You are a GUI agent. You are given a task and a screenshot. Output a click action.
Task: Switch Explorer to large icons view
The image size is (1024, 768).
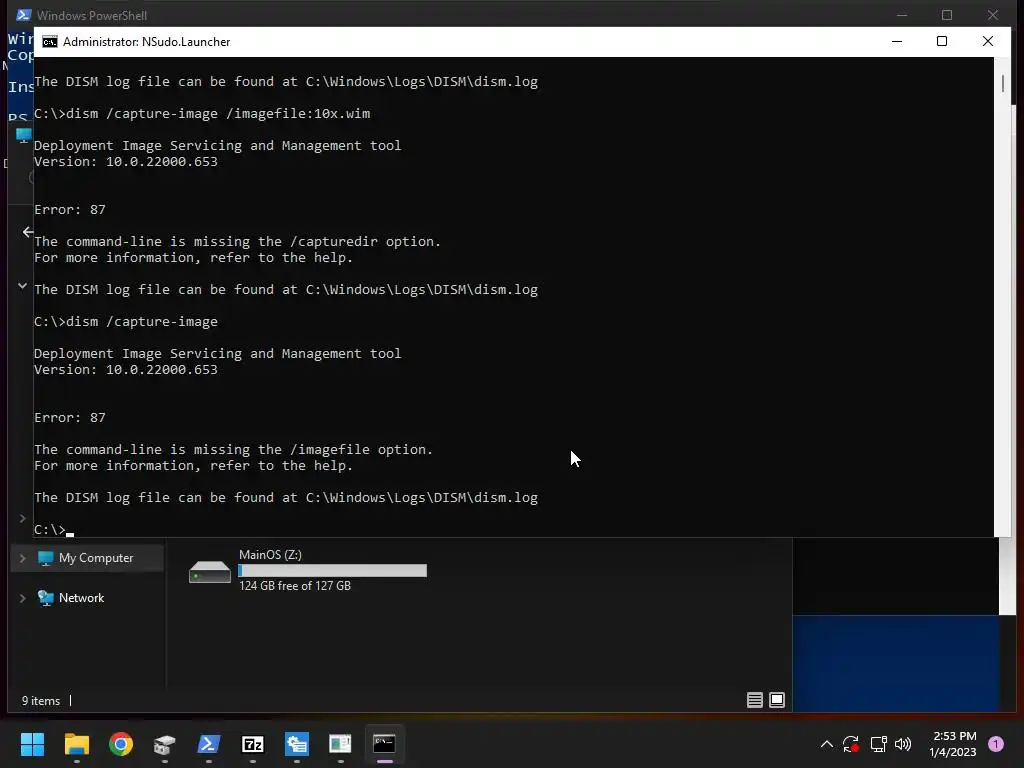pos(777,700)
